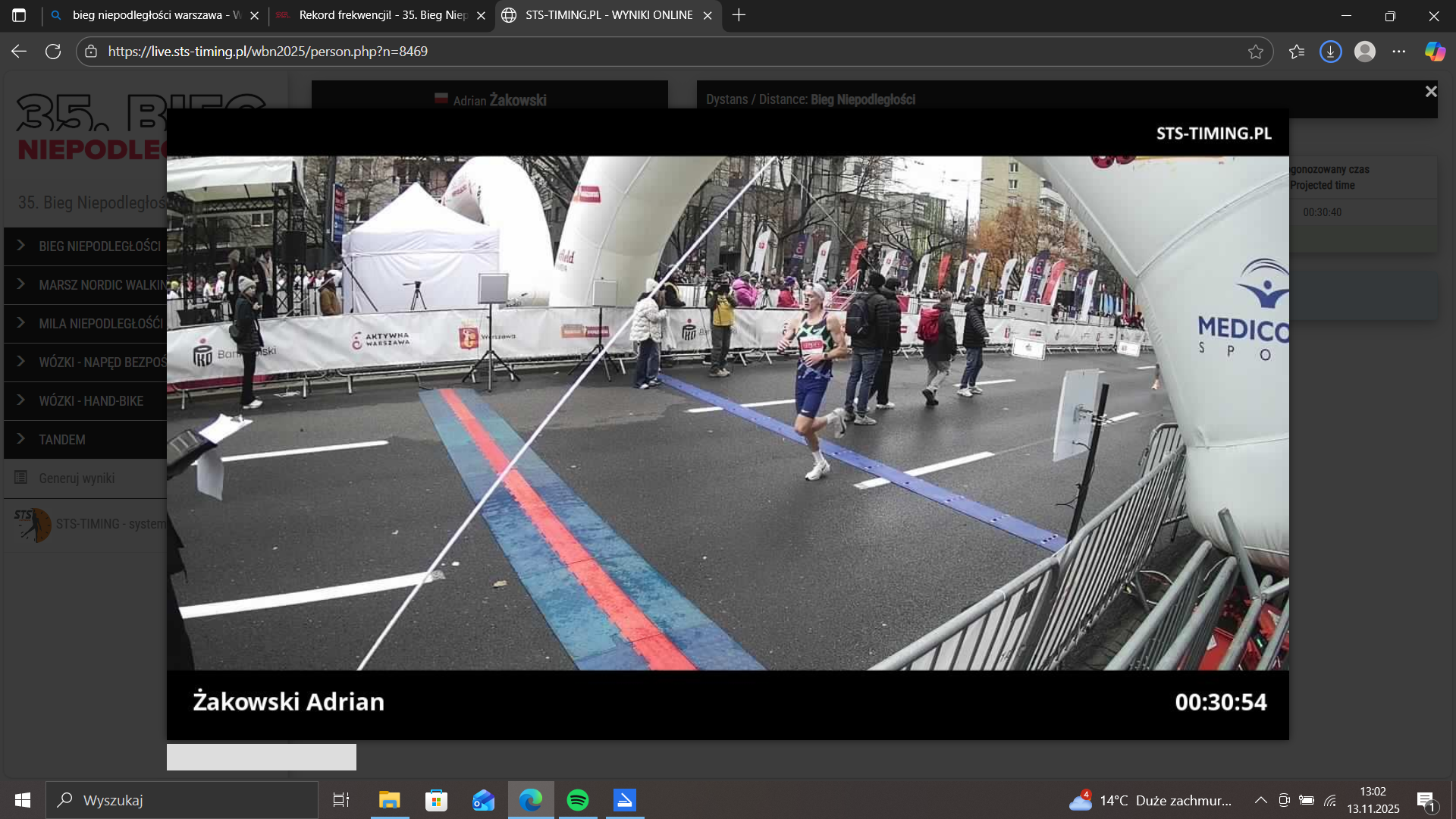Open a new browser tab
This screenshot has width=1456, height=819.
click(739, 15)
